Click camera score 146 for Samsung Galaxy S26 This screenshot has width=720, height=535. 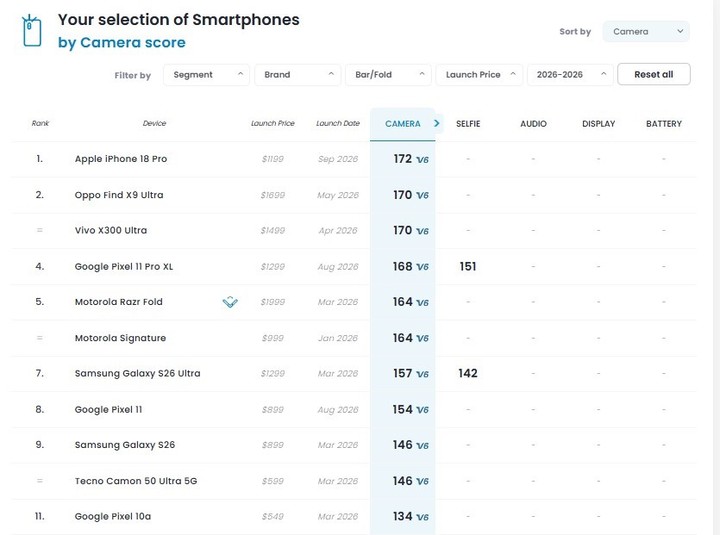(x=403, y=445)
